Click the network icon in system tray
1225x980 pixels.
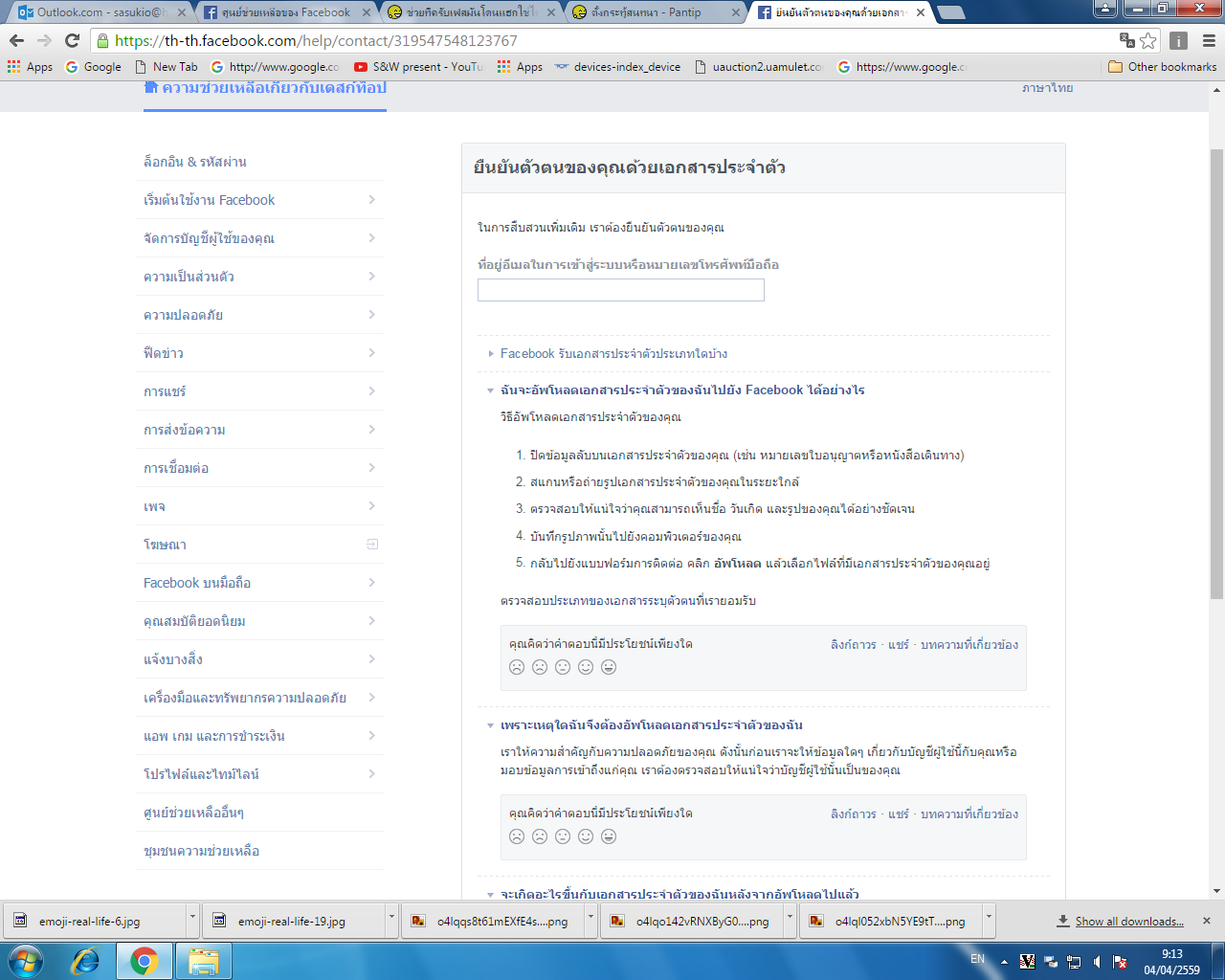tap(1074, 962)
